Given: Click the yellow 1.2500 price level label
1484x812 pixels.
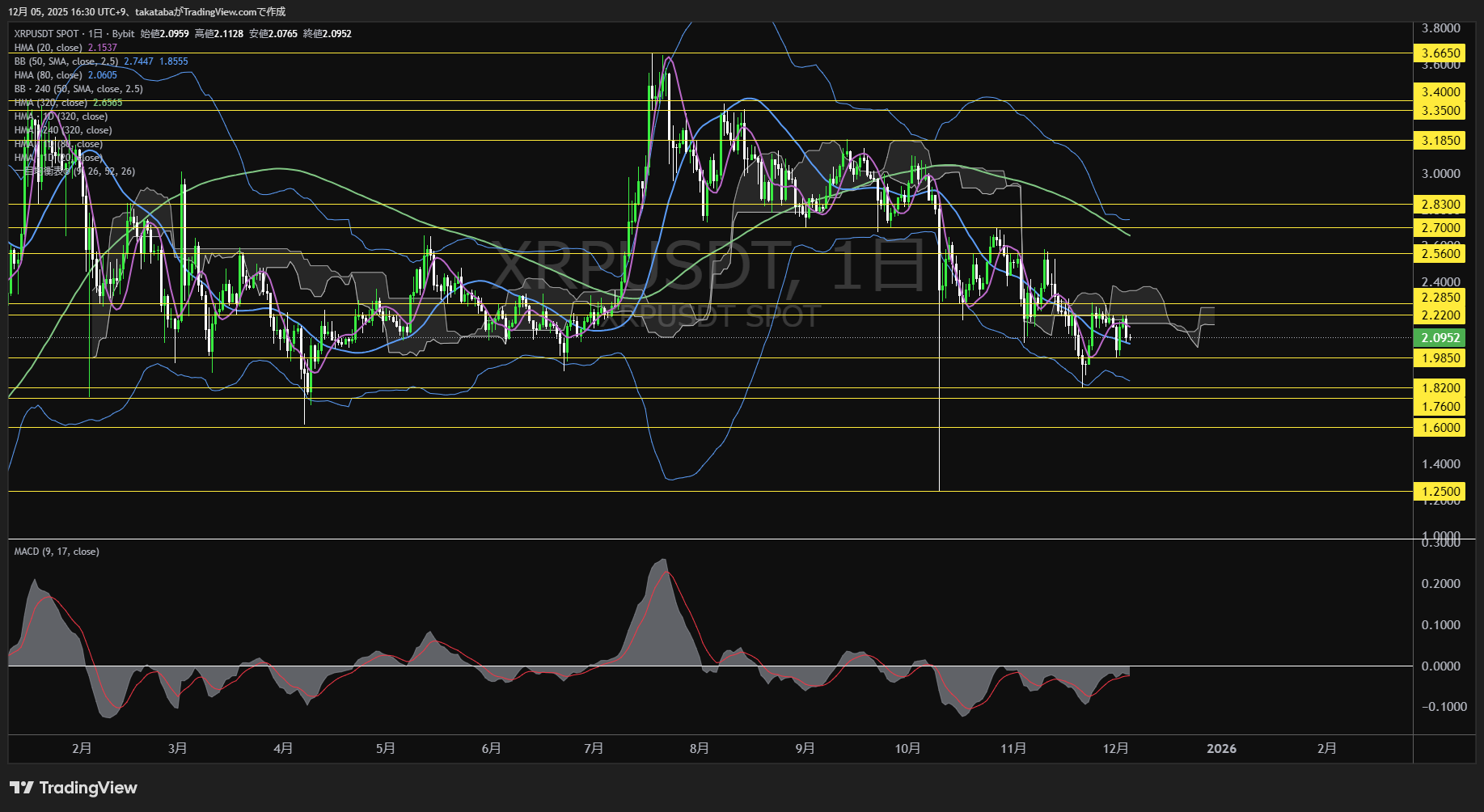Looking at the screenshot, I should (x=1440, y=492).
